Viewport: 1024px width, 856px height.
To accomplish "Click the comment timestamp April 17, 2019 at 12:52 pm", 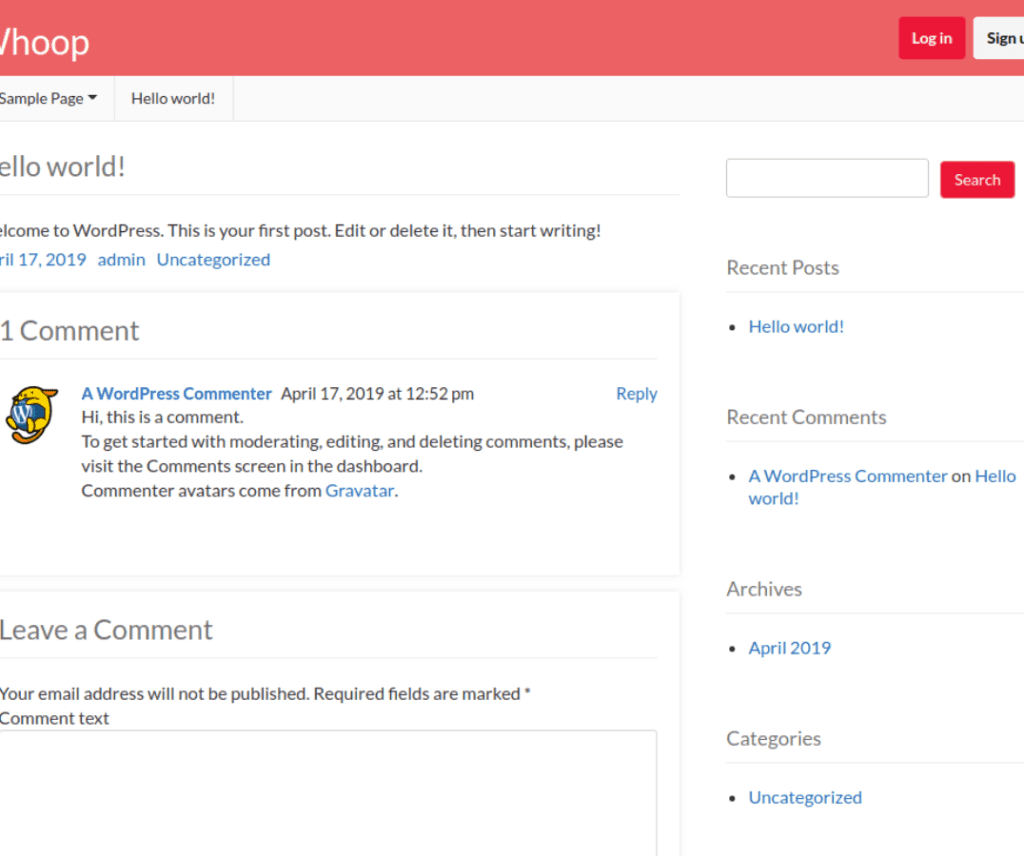I will tap(377, 394).
